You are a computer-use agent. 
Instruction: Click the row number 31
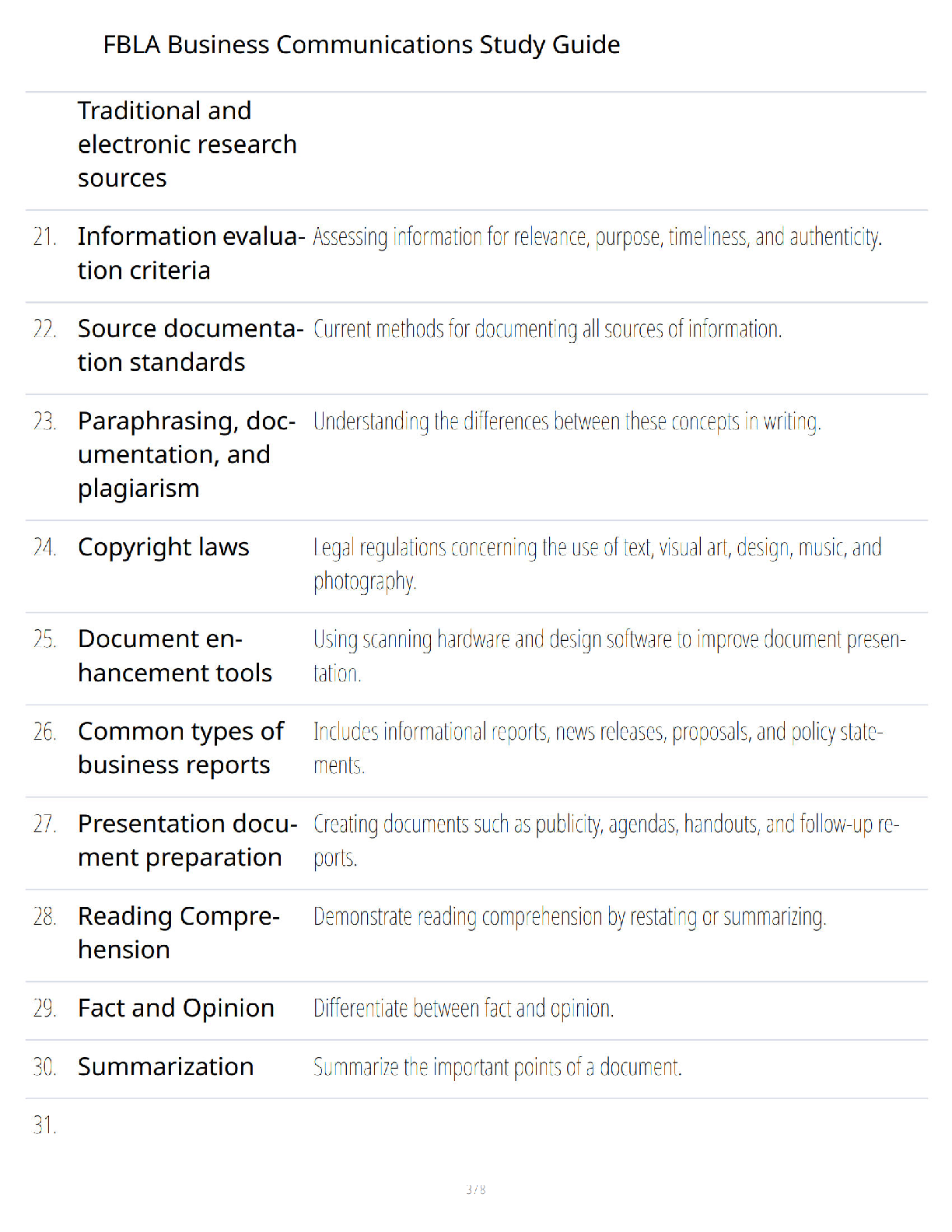44,1125
